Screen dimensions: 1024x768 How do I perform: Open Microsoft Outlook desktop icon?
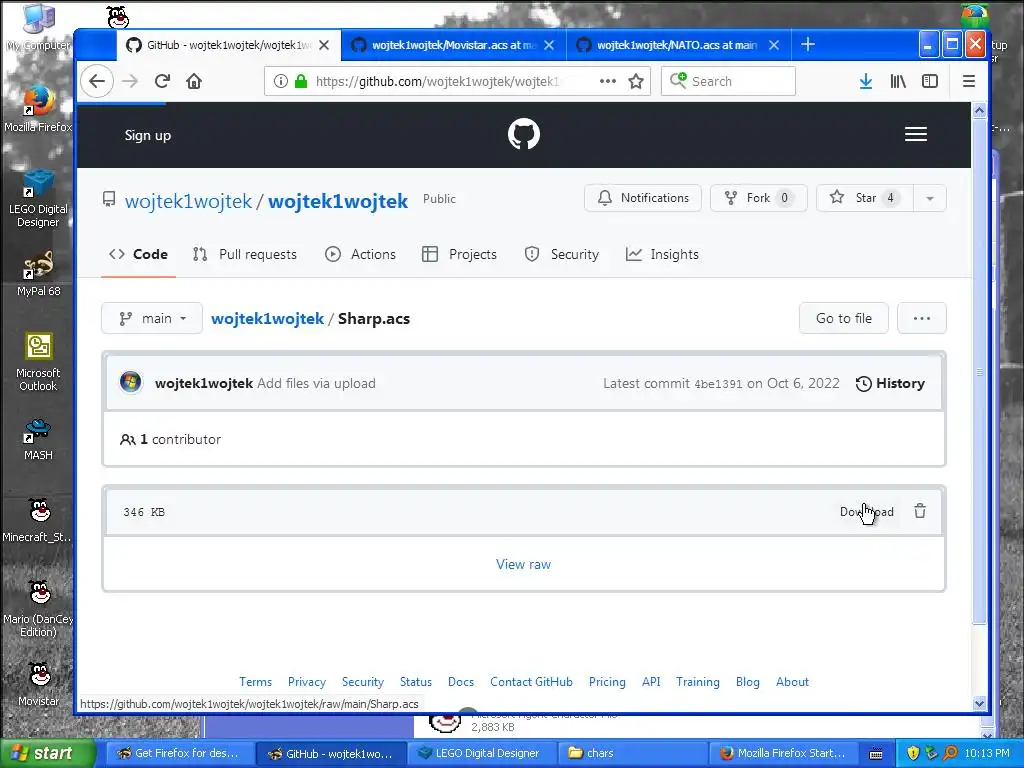[x=38, y=362]
